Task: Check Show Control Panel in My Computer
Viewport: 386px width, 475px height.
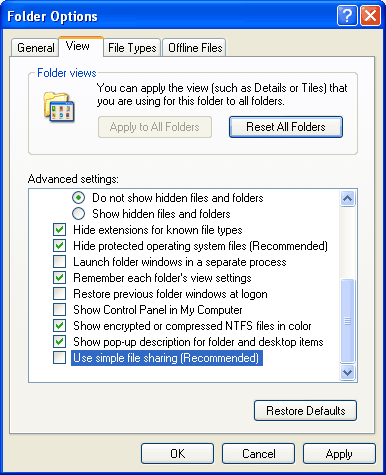Action: click(59, 310)
